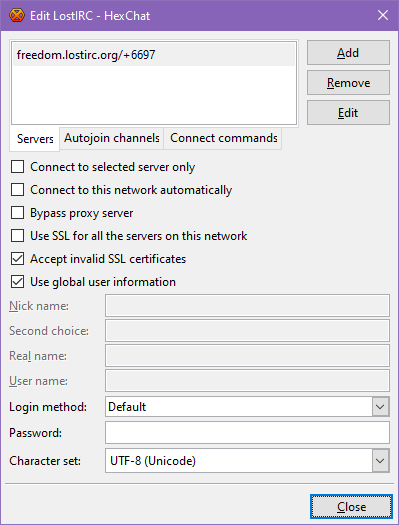Click the Password input field
The height and width of the screenshot is (525, 399).
click(x=247, y=433)
